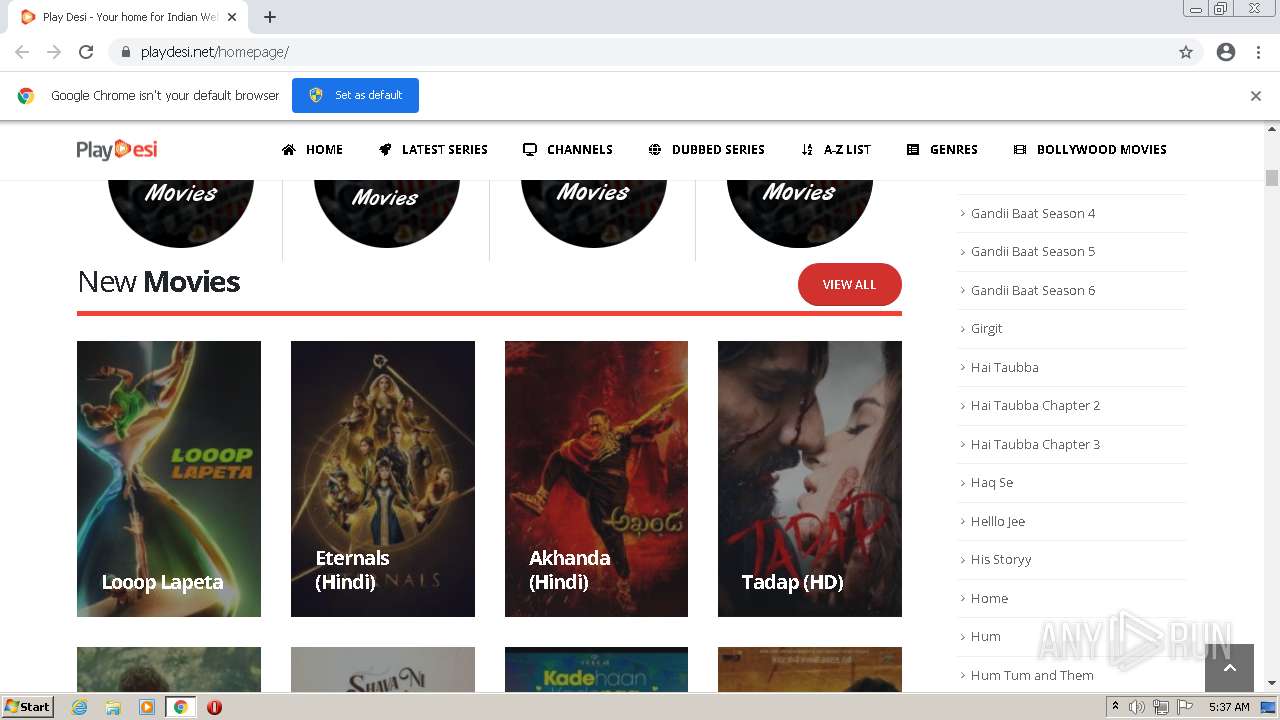Open Haq Se link
Image resolution: width=1280 pixels, height=720 pixels.
click(x=992, y=482)
